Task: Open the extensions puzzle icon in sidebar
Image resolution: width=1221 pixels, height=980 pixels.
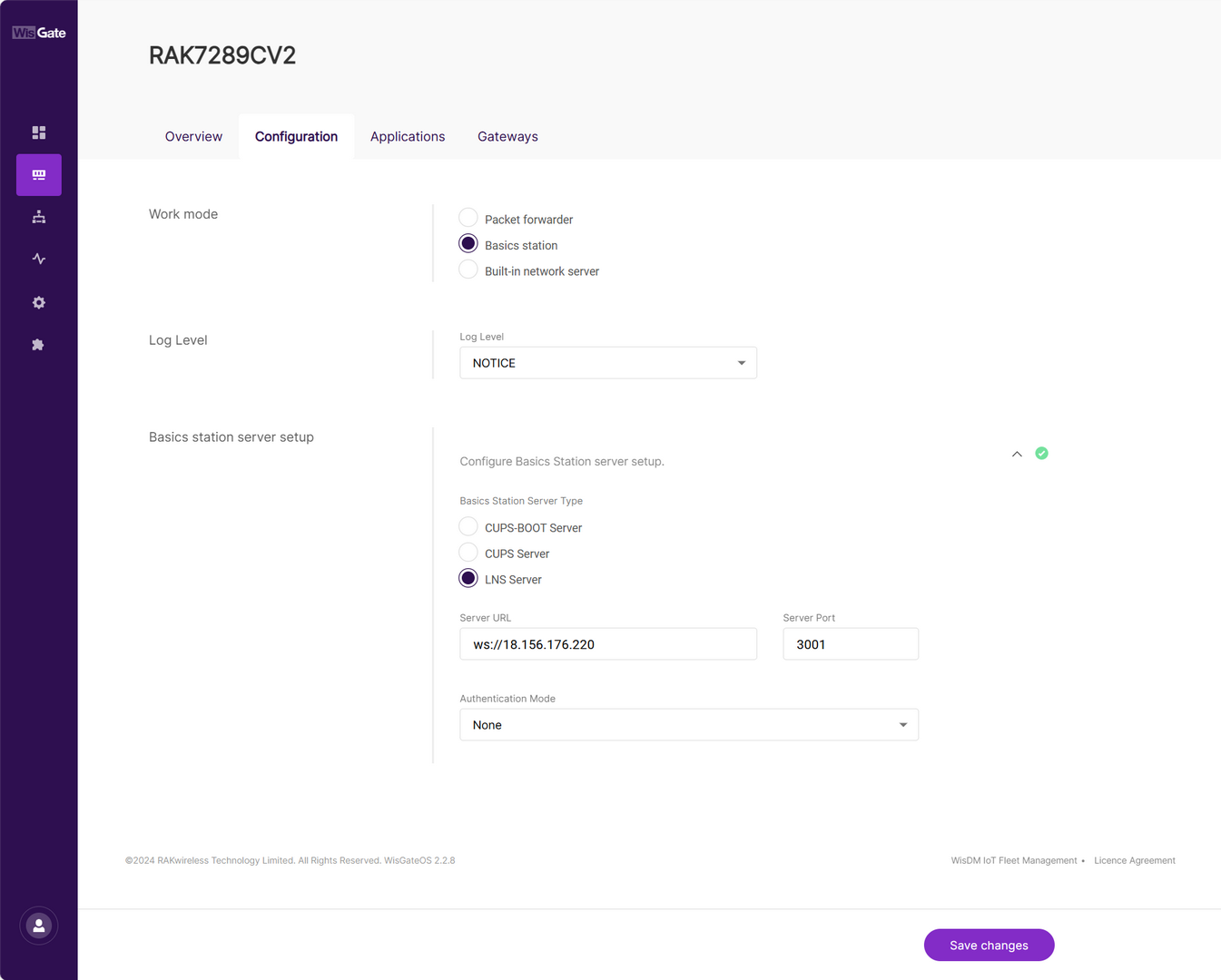Action: coord(38,345)
